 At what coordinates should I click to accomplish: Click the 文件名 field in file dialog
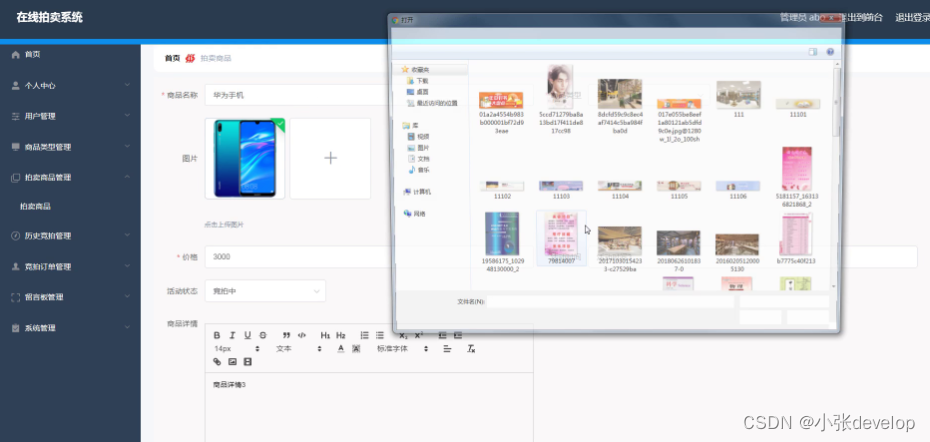tap(610, 301)
